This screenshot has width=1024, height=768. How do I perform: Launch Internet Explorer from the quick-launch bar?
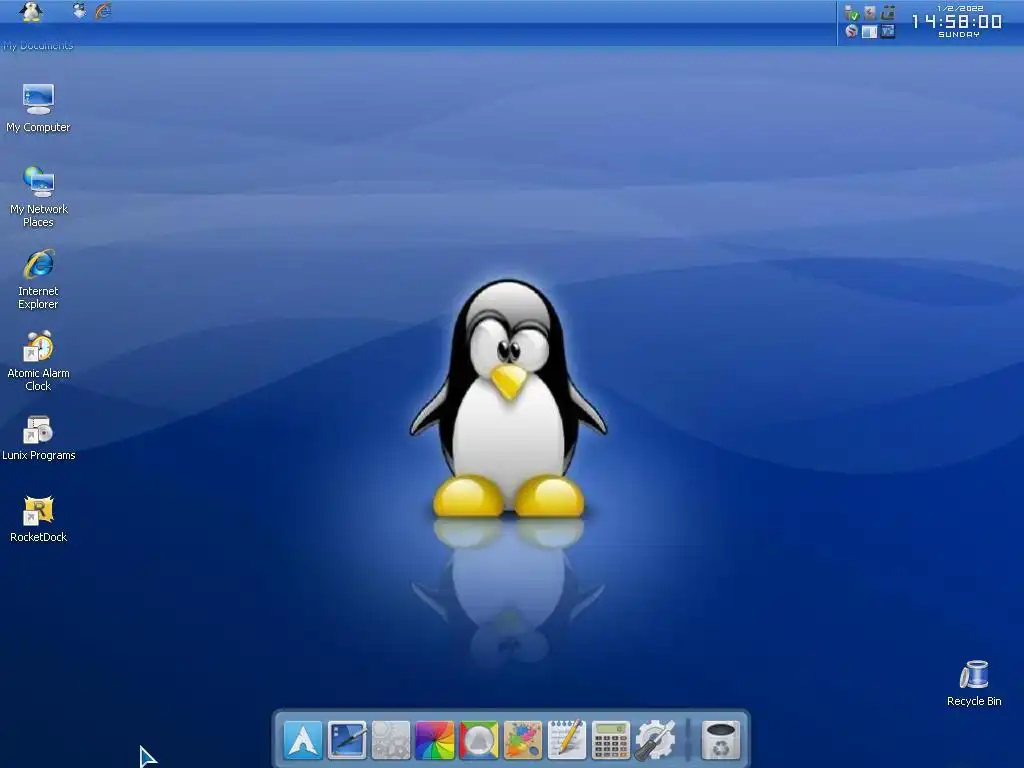coord(103,10)
